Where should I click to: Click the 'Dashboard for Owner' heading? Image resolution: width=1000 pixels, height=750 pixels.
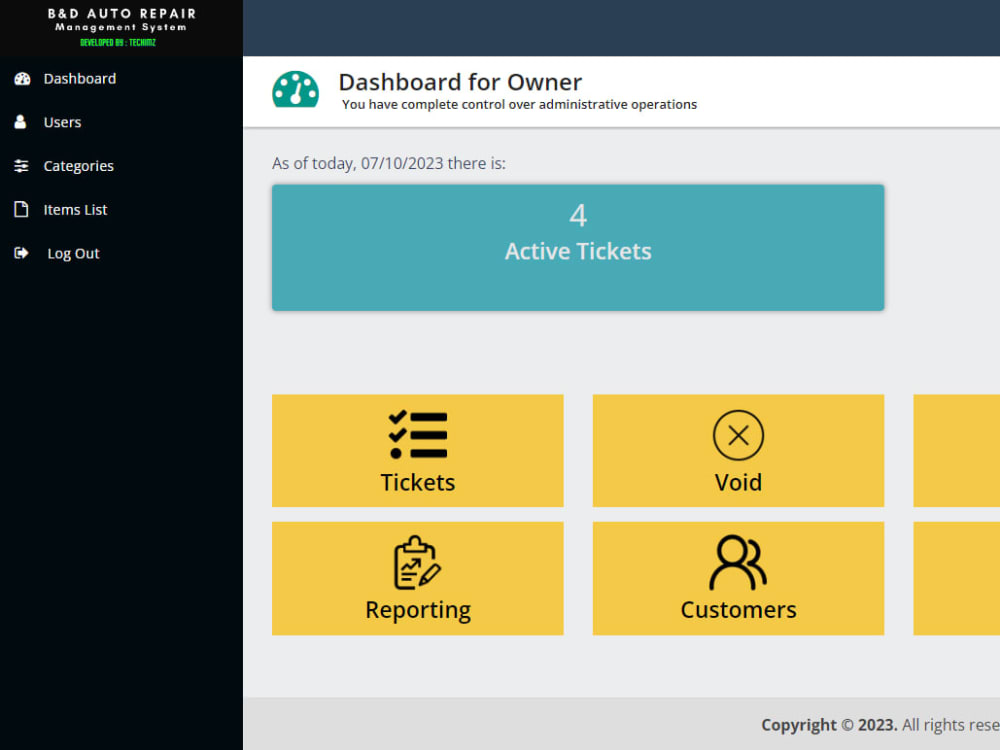pos(460,82)
